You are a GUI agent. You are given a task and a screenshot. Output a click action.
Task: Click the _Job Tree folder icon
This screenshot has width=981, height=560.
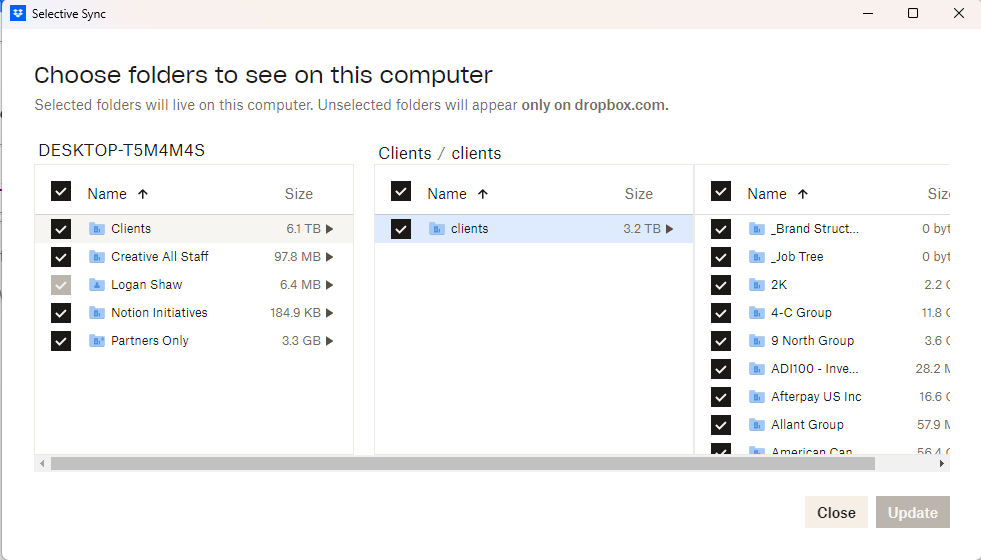tap(757, 257)
